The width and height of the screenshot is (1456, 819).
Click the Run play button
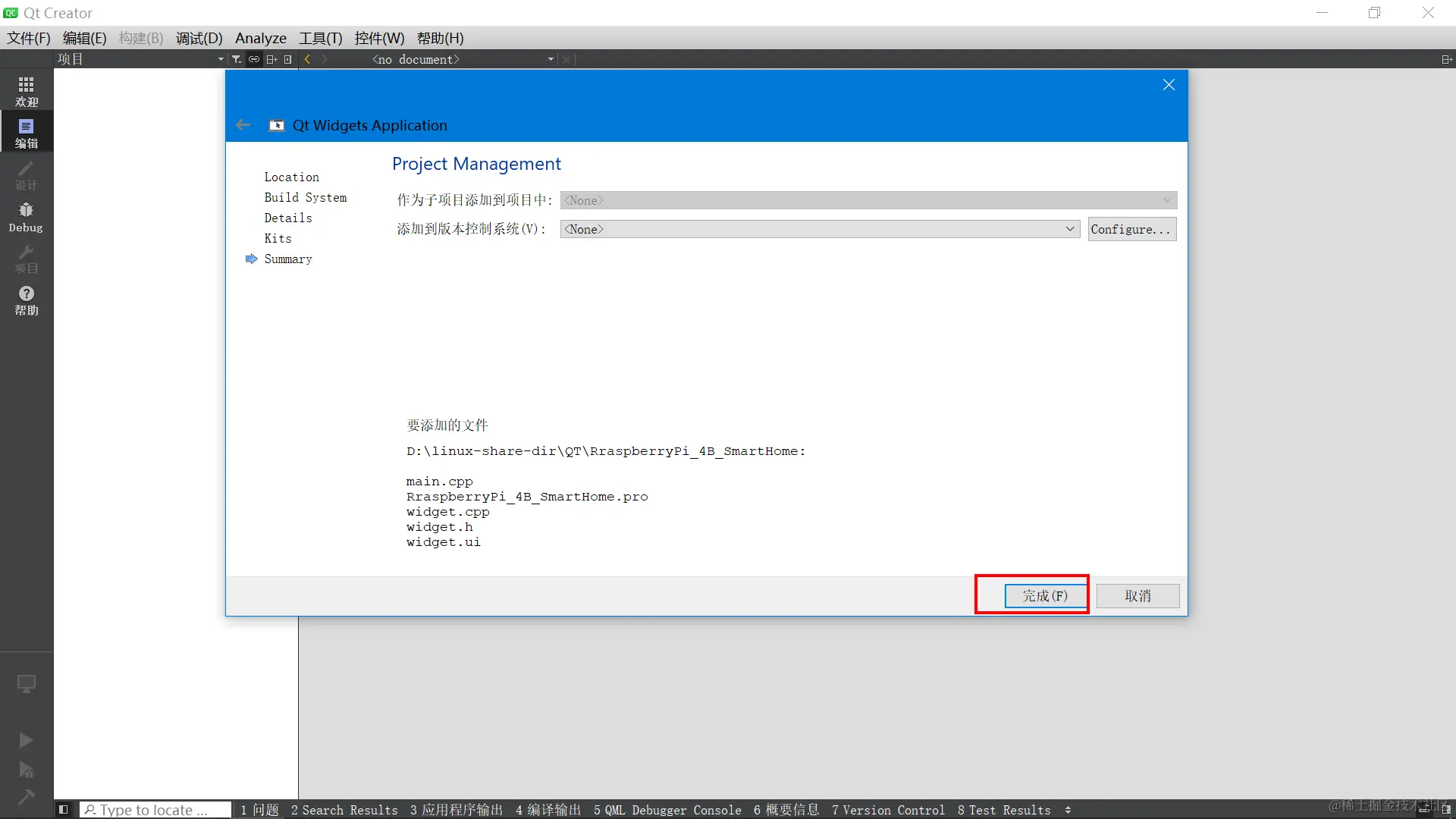click(26, 739)
